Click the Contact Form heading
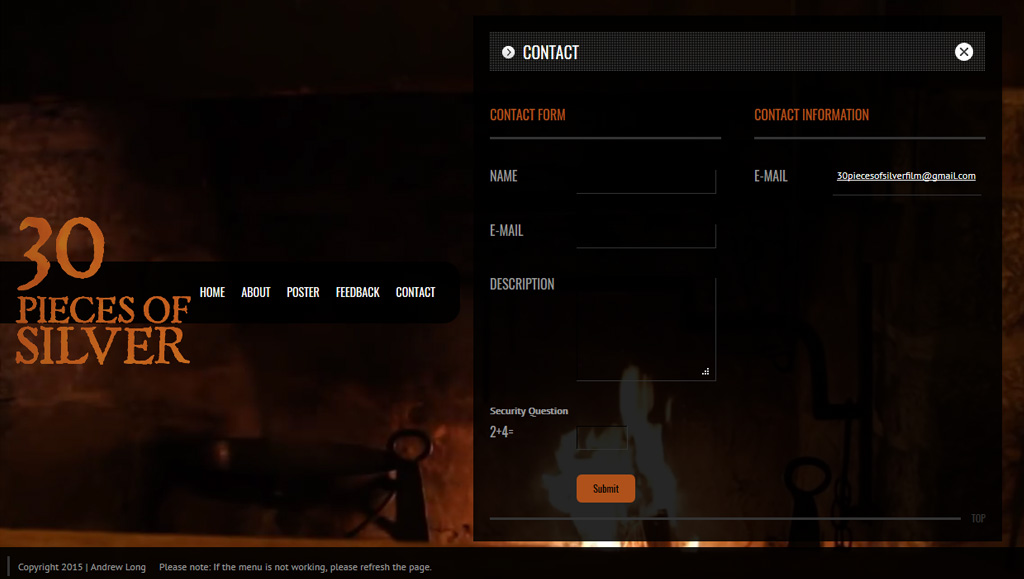Viewport: 1024px width, 579px height. (x=528, y=115)
